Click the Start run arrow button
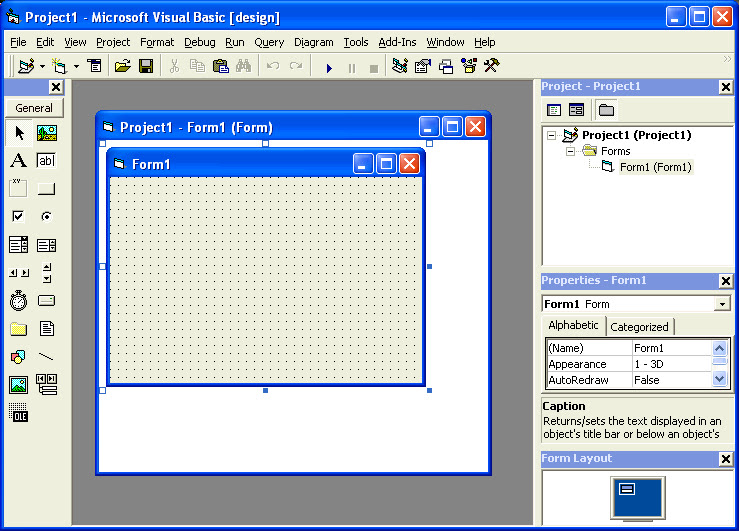The width and height of the screenshot is (739, 531). coord(329,68)
